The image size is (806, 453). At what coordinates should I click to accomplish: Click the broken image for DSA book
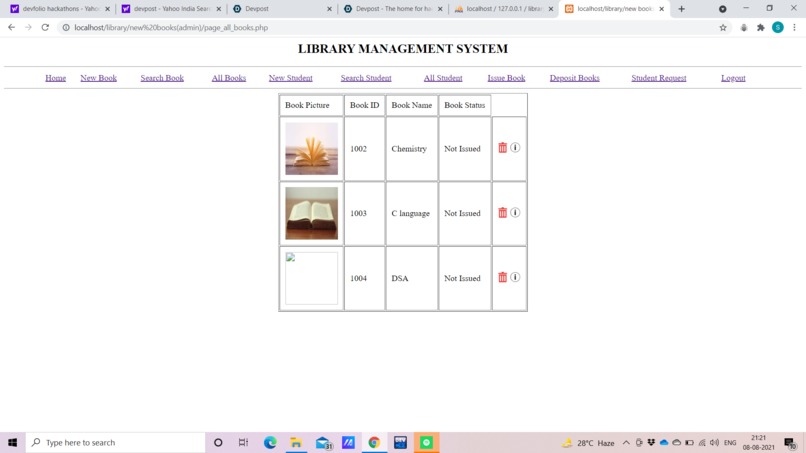312,278
